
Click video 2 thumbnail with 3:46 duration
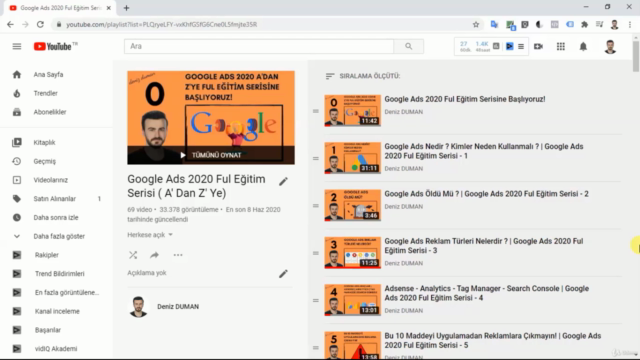point(353,205)
